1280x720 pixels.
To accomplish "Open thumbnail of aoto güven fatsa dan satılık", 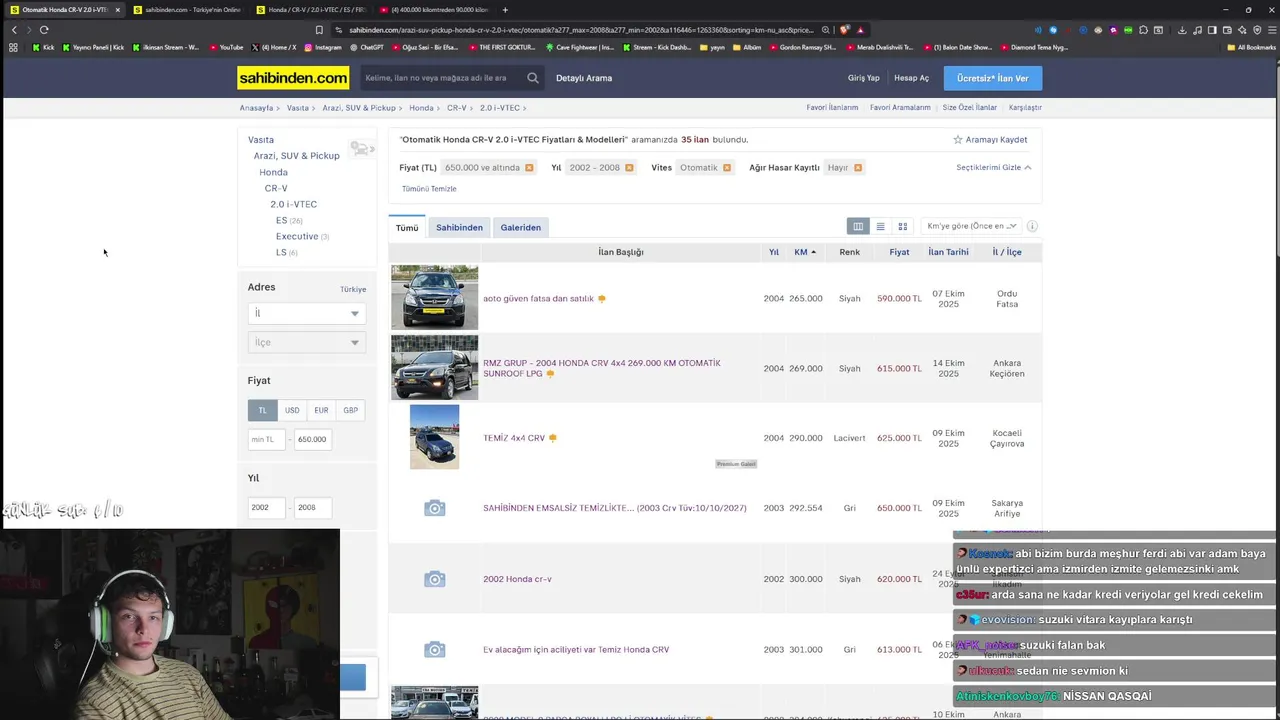I will (x=434, y=297).
